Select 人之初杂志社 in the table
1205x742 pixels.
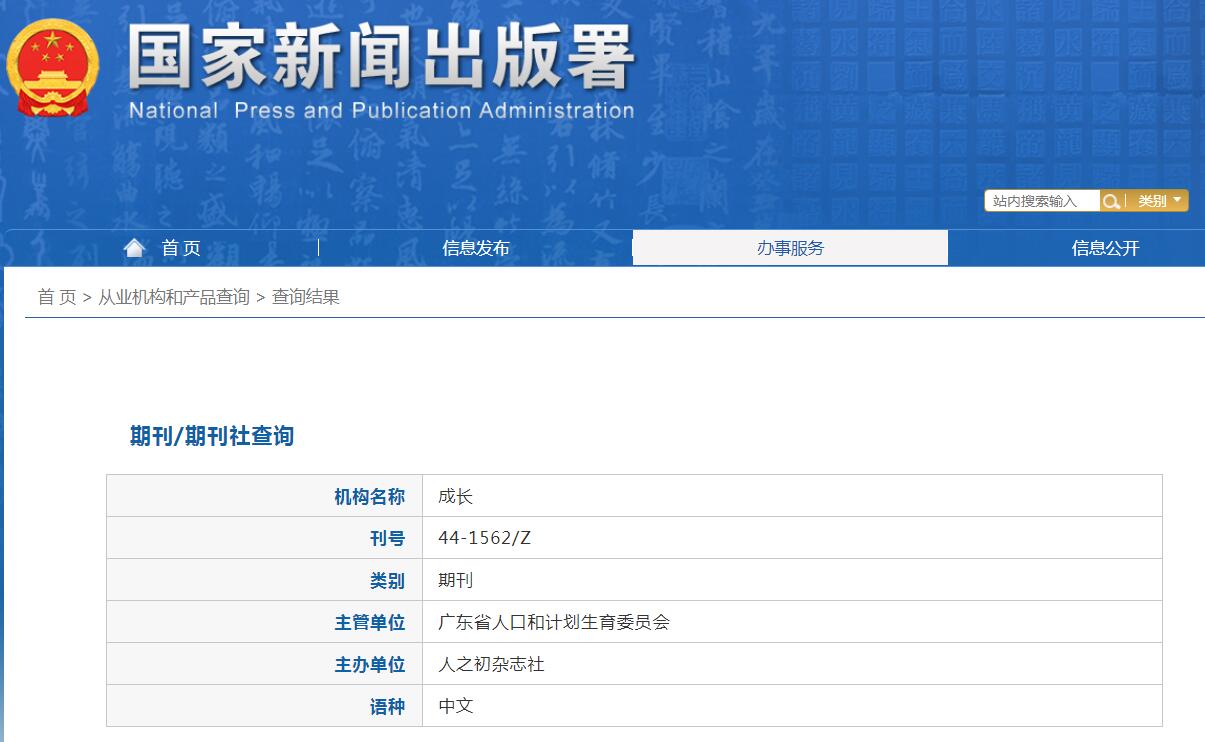pyautogui.click(x=491, y=663)
